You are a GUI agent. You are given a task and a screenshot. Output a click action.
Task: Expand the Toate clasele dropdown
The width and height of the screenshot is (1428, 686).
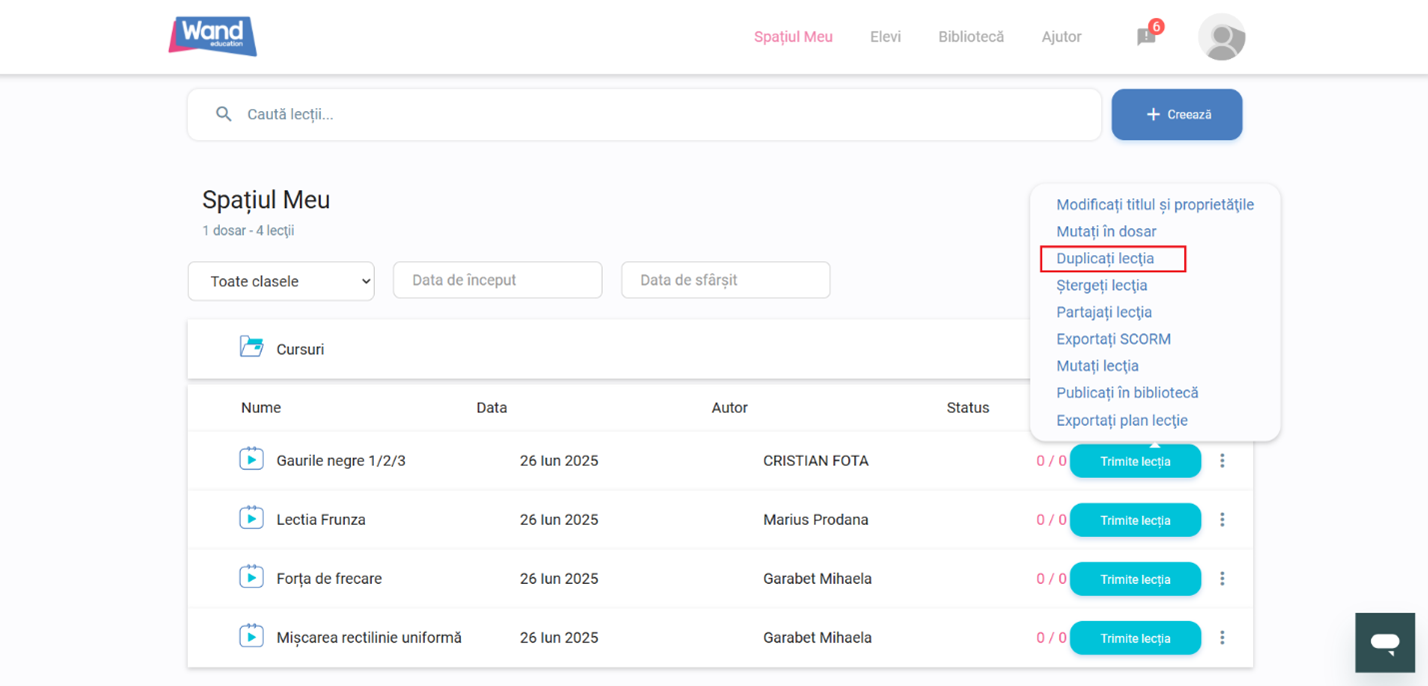(281, 282)
